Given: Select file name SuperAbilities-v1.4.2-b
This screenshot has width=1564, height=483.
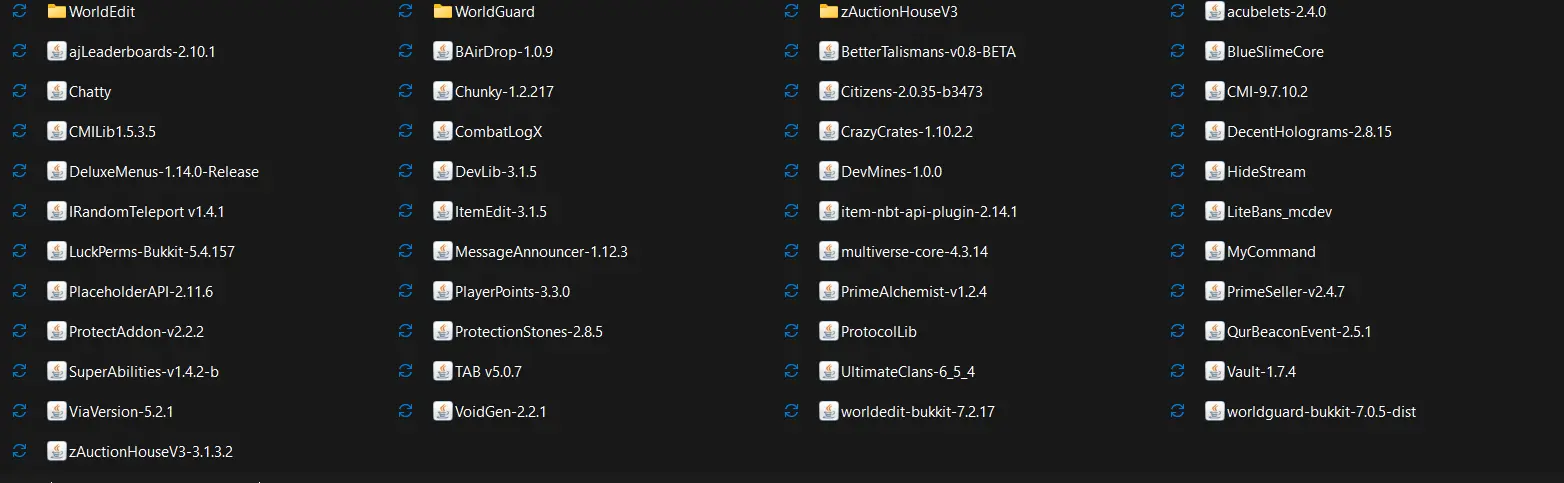Looking at the screenshot, I should [x=144, y=372].
